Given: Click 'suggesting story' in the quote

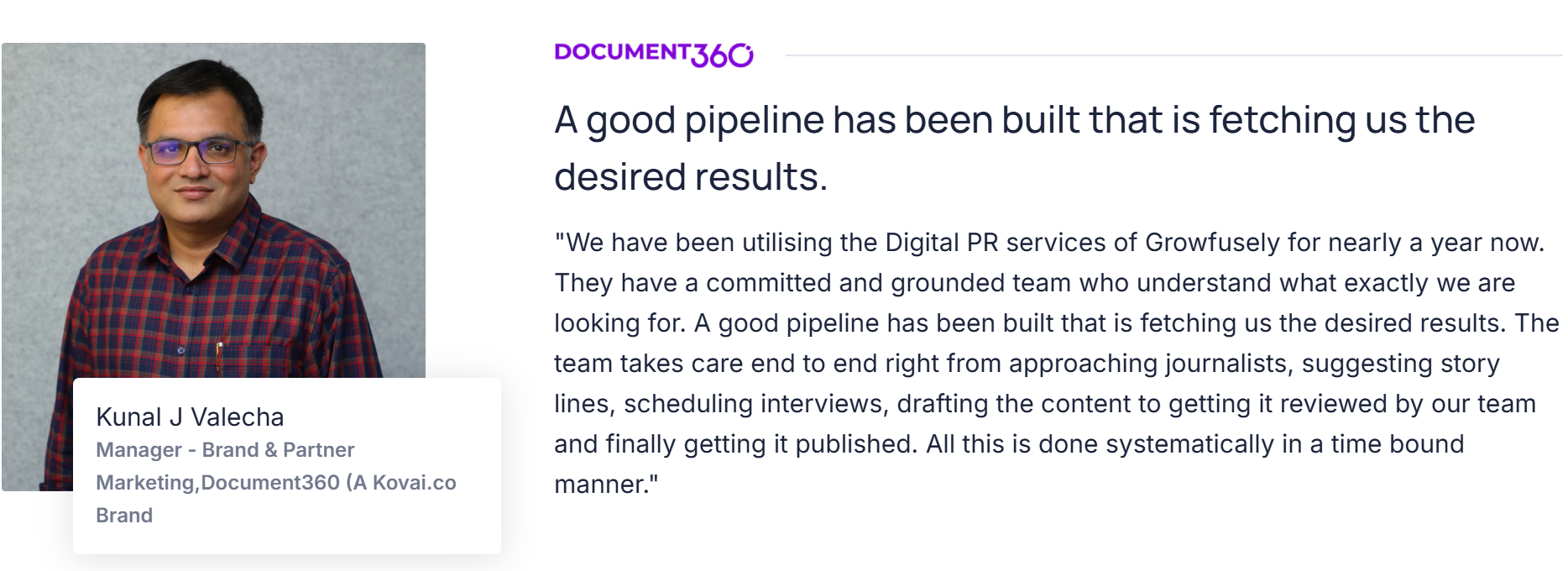Looking at the screenshot, I should 1400,364.
